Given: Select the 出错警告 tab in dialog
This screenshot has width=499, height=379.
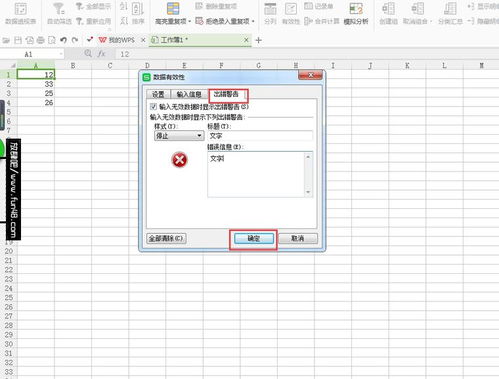Looking at the screenshot, I should pyautogui.click(x=227, y=94).
